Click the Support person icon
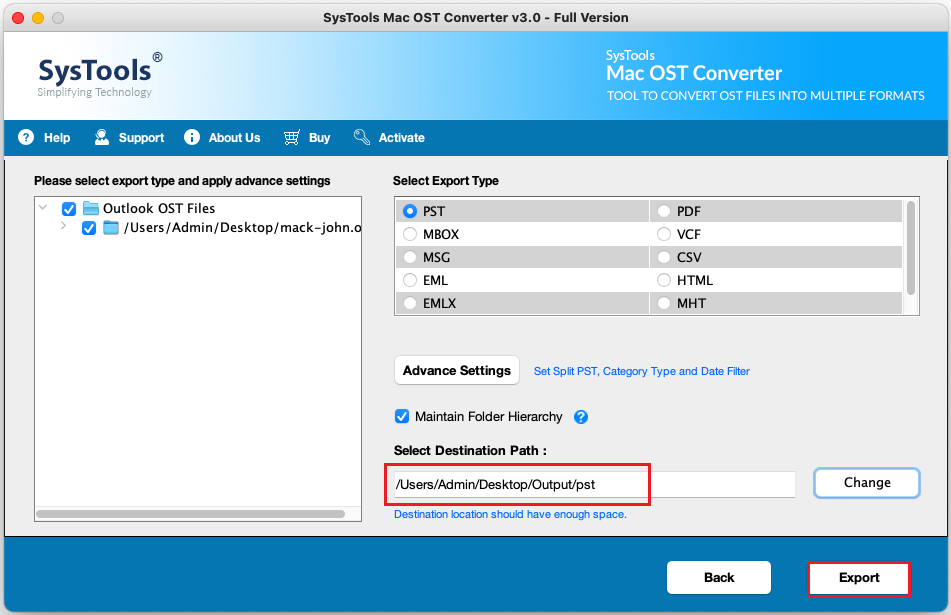951x615 pixels. tap(102, 138)
